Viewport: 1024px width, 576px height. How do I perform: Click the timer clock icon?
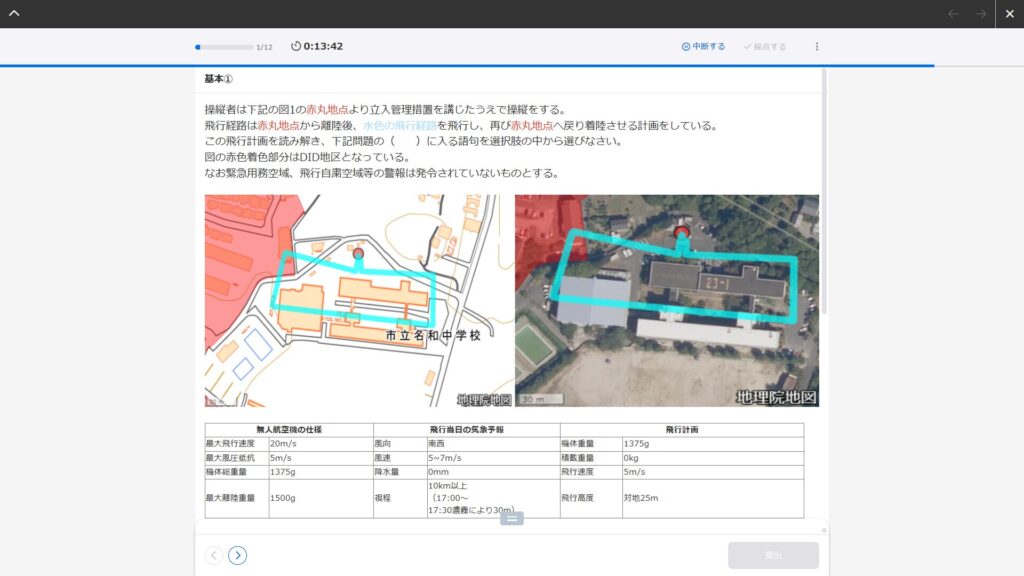296,46
